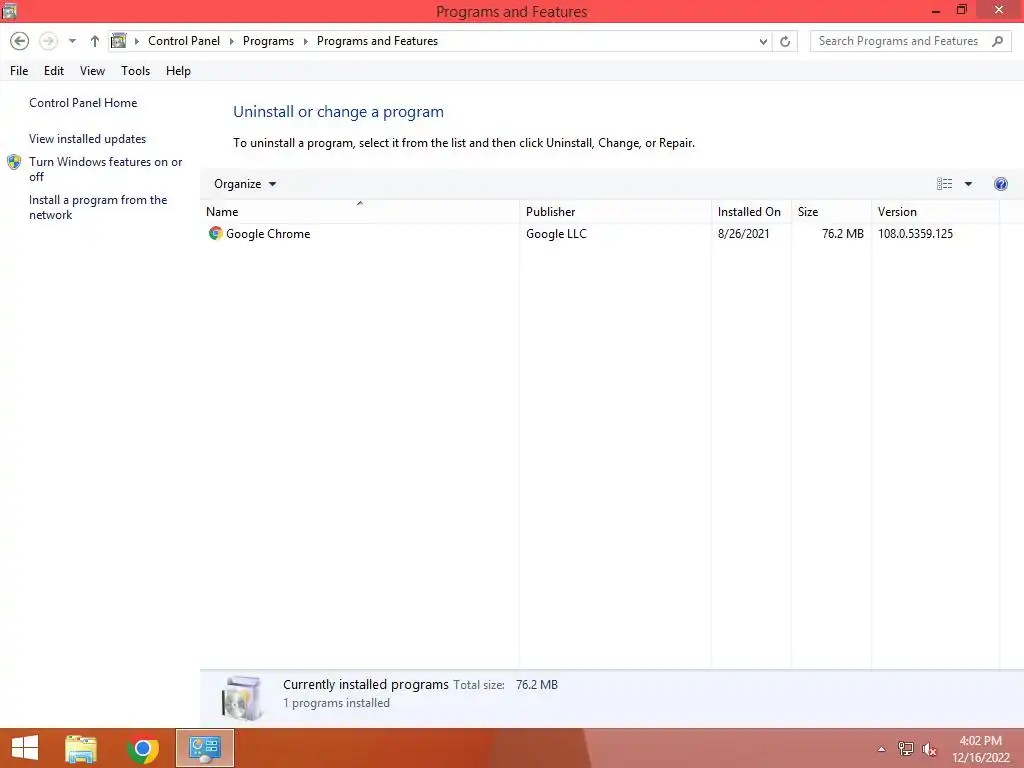Open the Organize dropdown
Image resolution: width=1024 pixels, height=768 pixels.
pos(245,184)
